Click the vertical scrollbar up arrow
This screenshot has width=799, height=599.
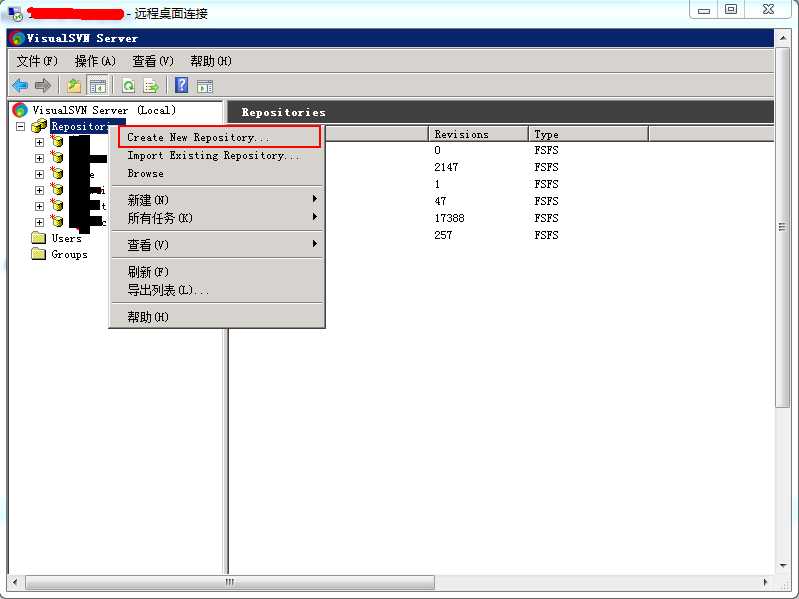pyautogui.click(x=783, y=38)
